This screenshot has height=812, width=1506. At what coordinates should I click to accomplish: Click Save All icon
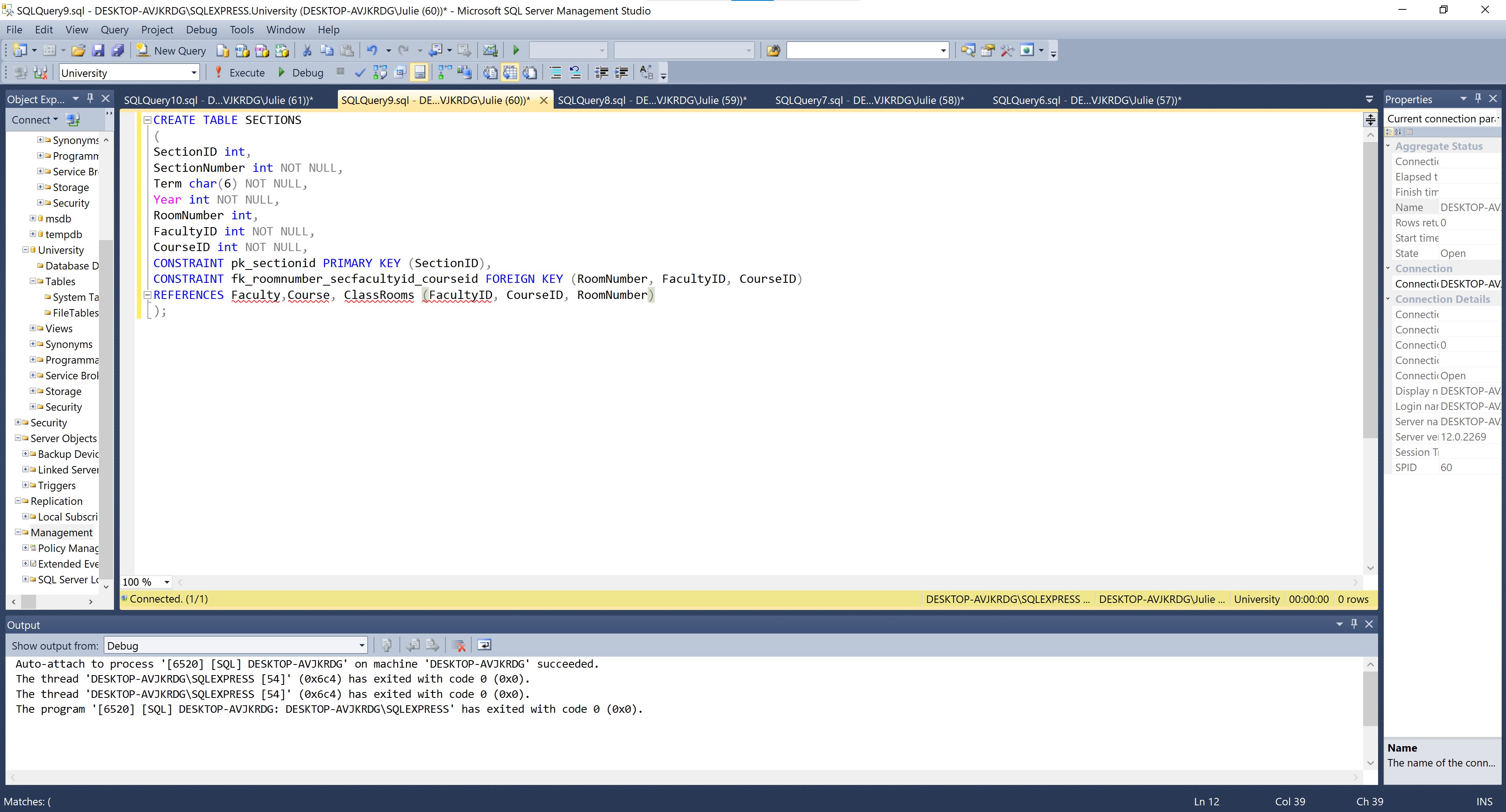118,51
